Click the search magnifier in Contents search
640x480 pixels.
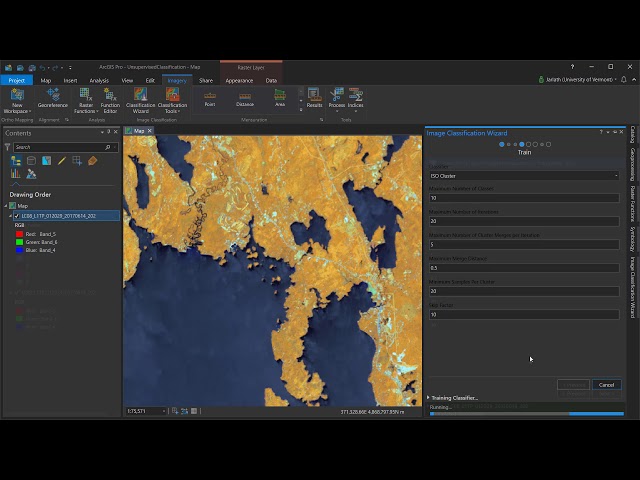108,147
